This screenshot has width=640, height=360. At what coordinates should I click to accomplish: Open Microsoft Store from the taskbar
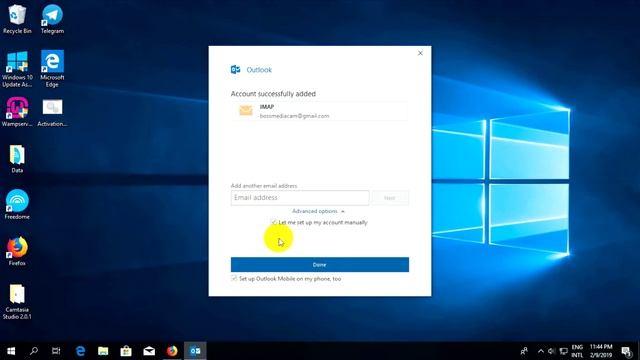point(126,351)
